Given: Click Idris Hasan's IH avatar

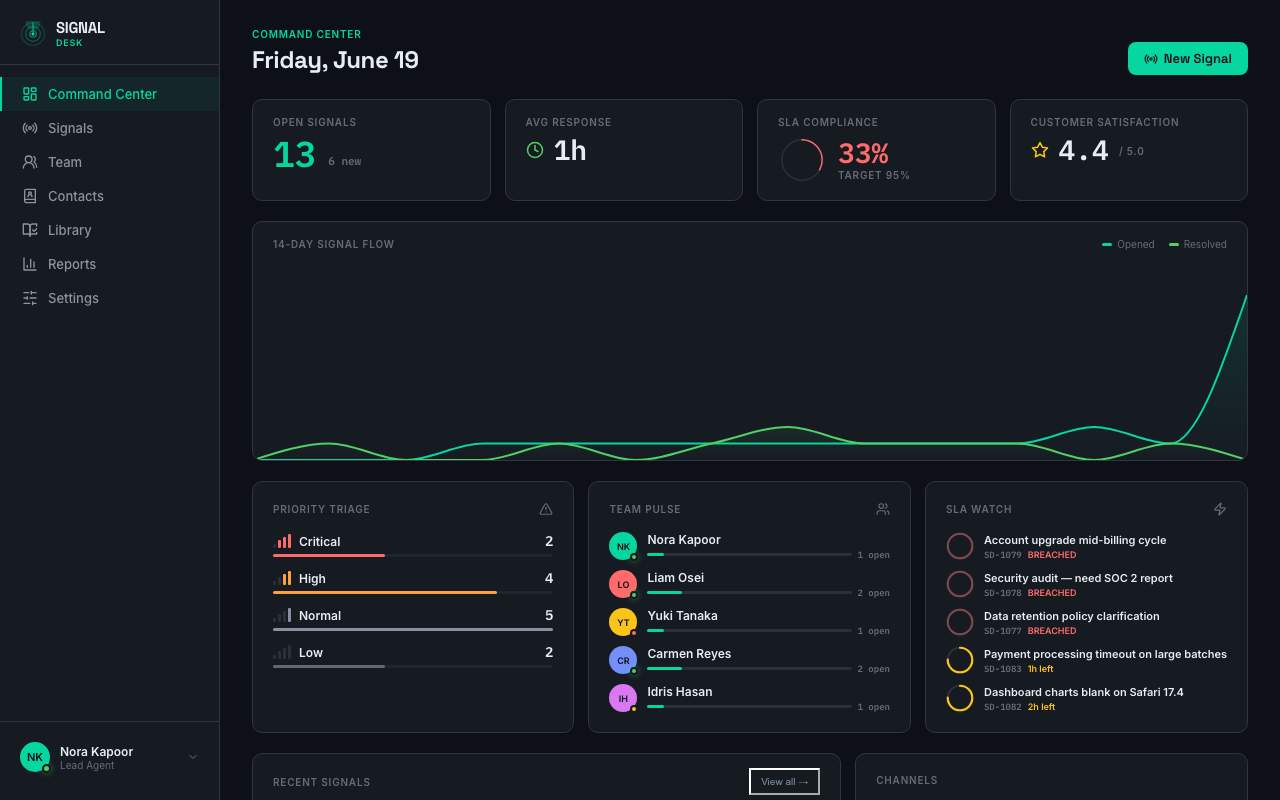Looking at the screenshot, I should (623, 698).
